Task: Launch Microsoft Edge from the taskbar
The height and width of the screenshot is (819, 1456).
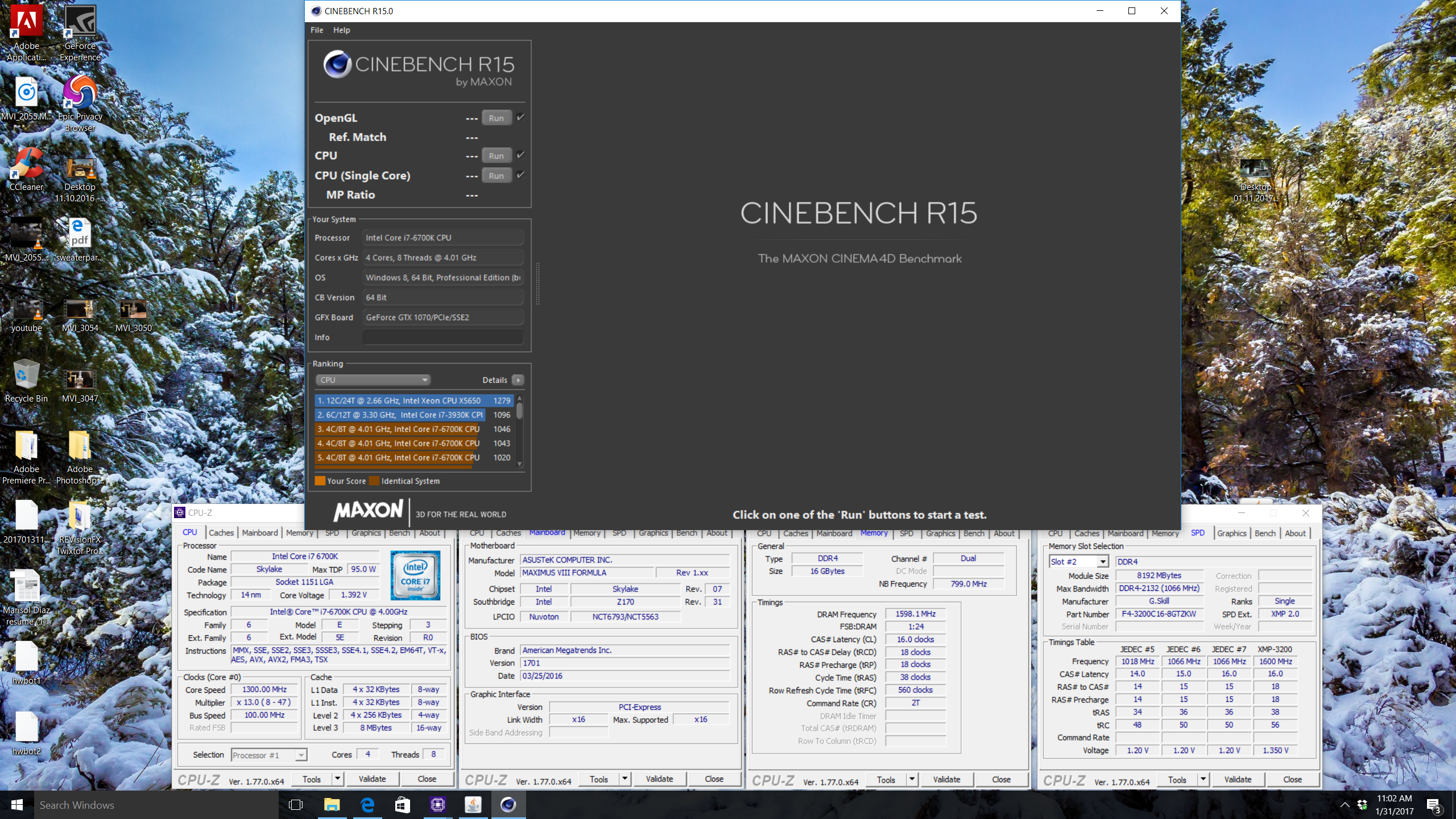Action: (x=367, y=805)
